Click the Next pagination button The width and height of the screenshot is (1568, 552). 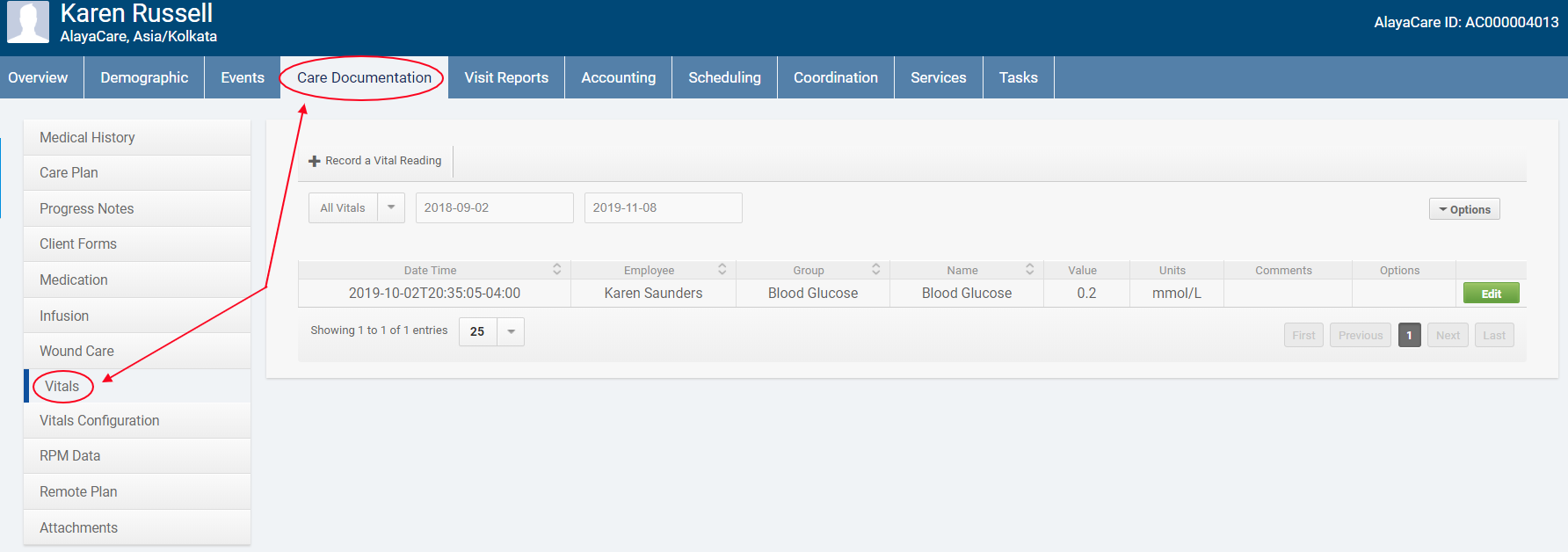(x=1447, y=335)
